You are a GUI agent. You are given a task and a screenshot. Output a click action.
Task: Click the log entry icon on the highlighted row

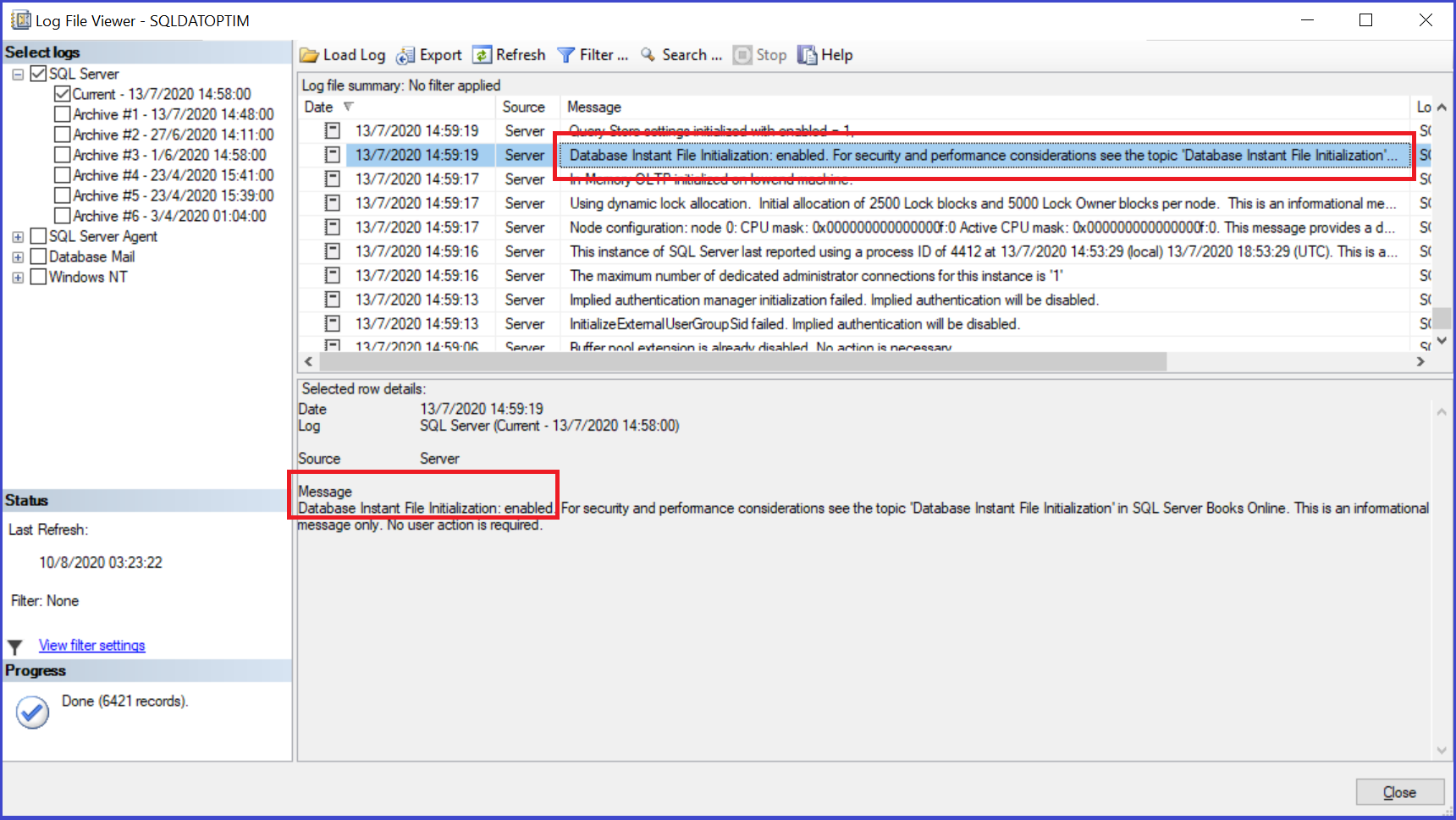[x=331, y=155]
